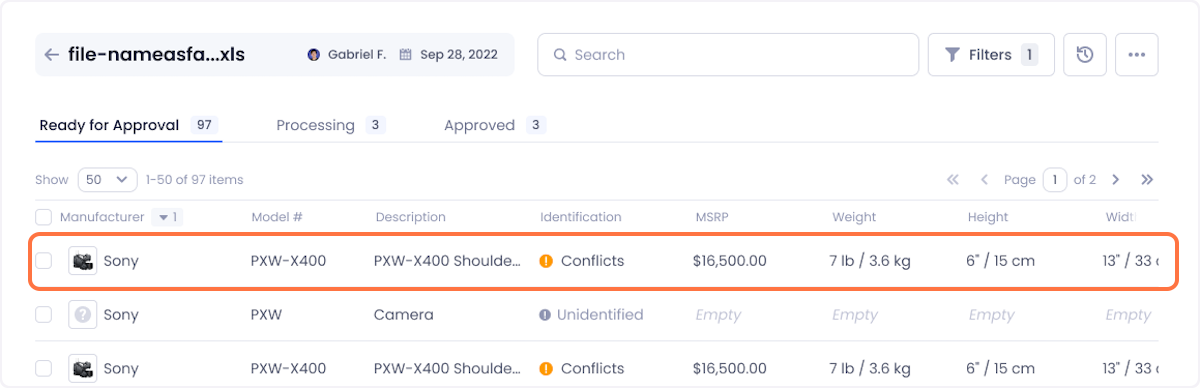Screen dimensions: 1200x388
Task: Open the three-dot more options menu
Action: (x=1136, y=55)
